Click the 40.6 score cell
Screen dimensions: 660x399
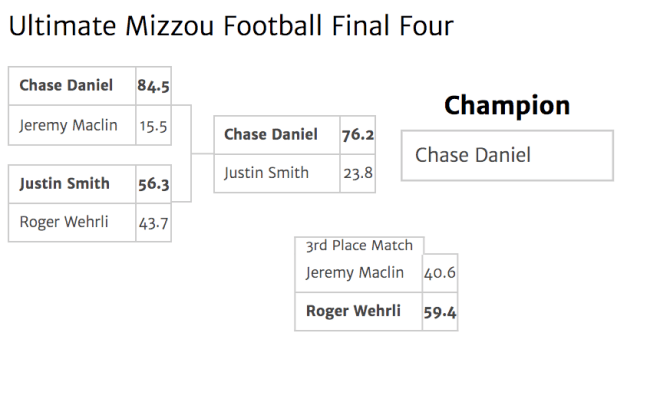[x=439, y=273]
